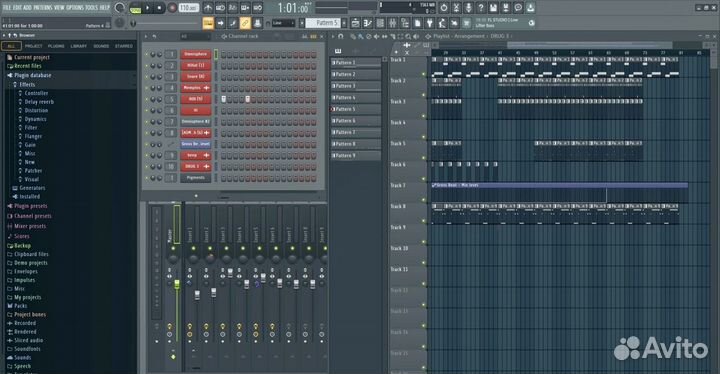
Task: Mute Track 1 in the playlist
Action: [424, 74]
